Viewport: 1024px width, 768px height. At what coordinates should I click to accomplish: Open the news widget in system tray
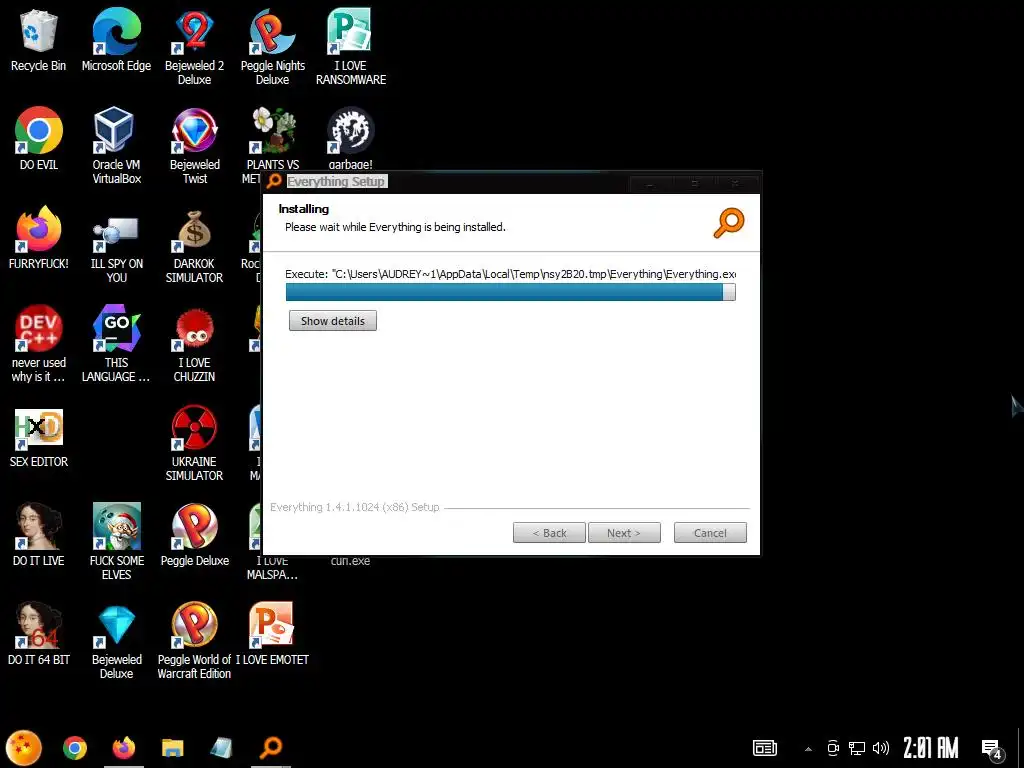click(765, 748)
